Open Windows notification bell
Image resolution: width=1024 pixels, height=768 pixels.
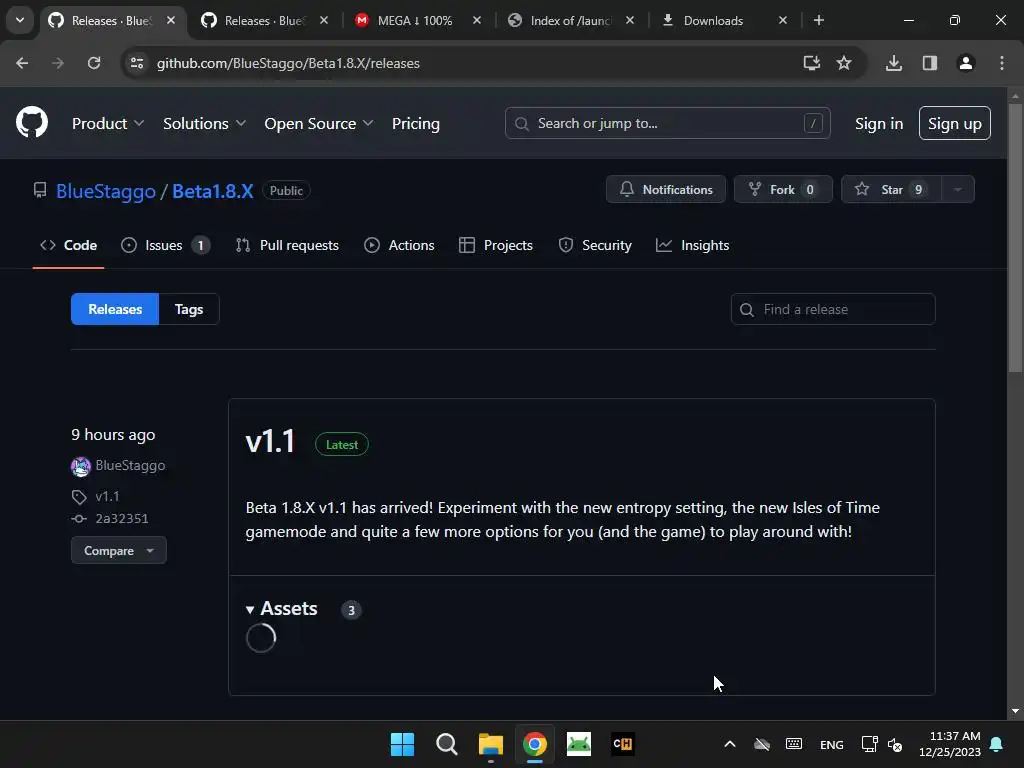[x=997, y=744]
